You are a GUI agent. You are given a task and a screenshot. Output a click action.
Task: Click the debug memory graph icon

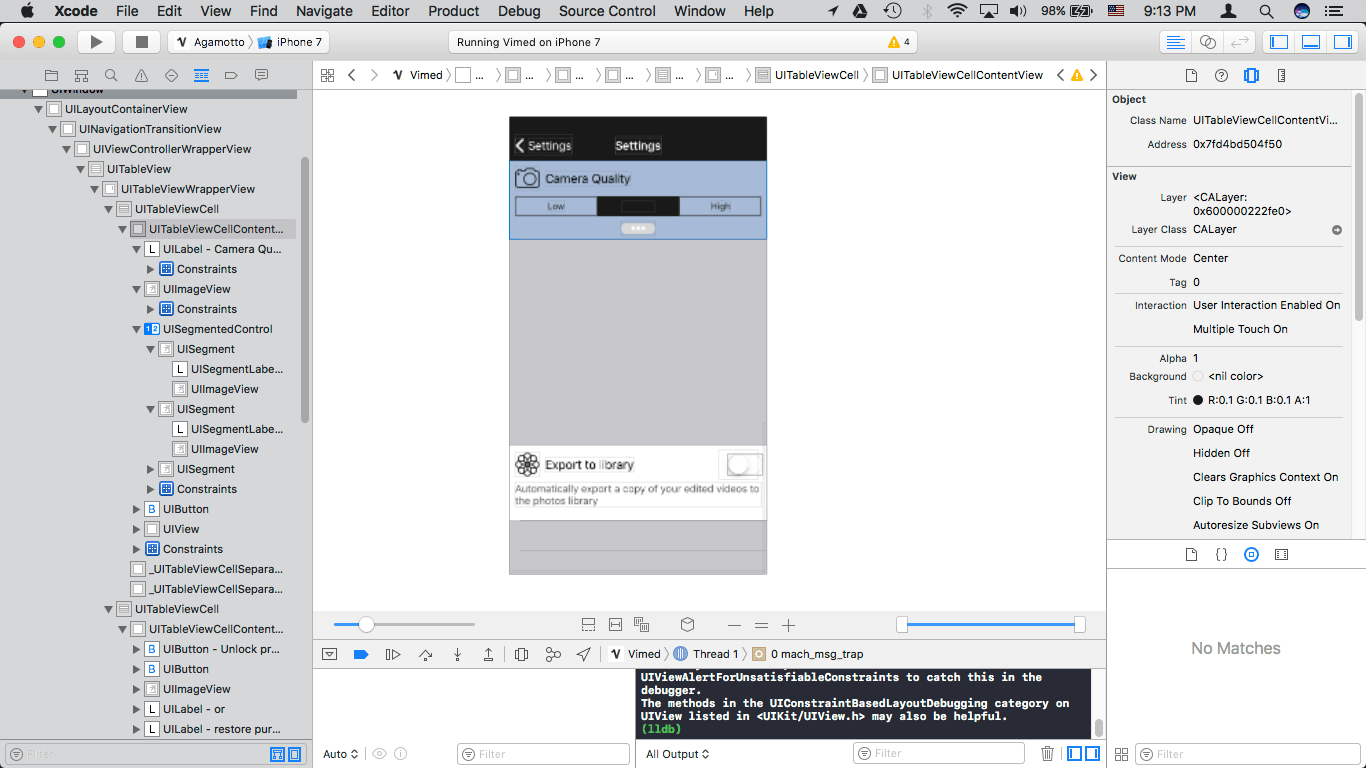pos(553,654)
